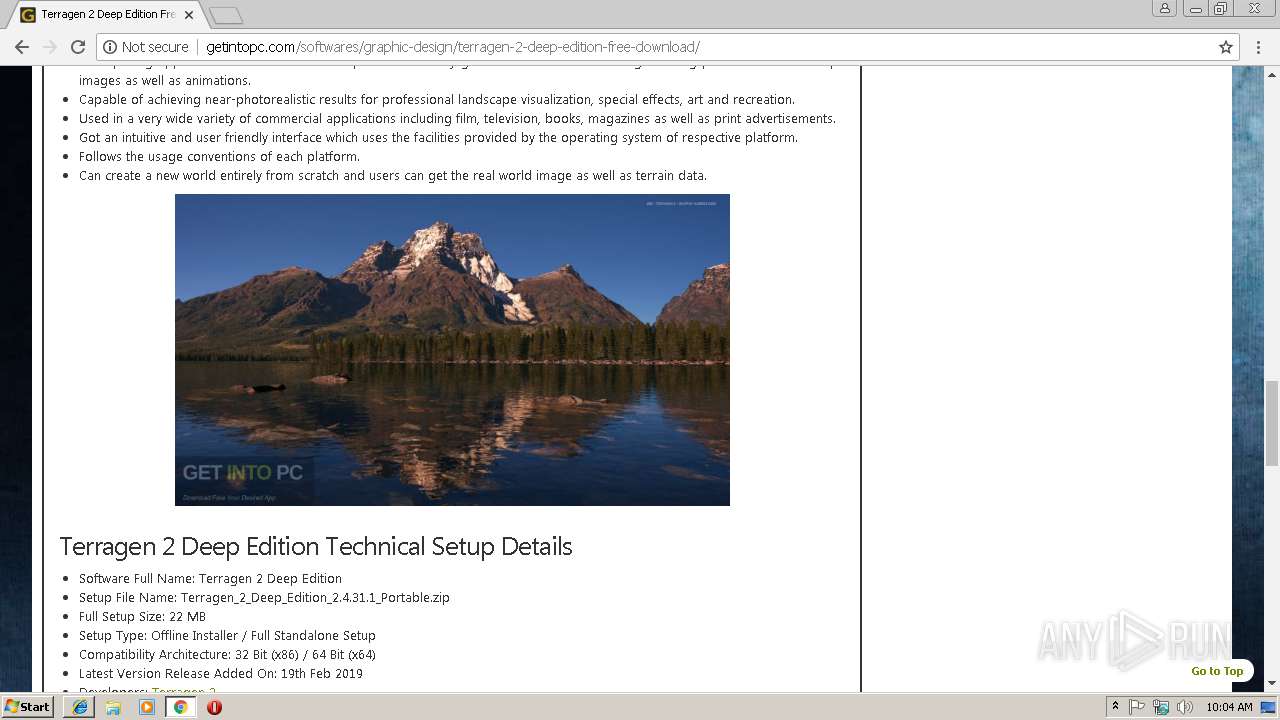Viewport: 1280px width, 720px height.
Task: Click Latest Version Release Added On line
Action: [221, 673]
